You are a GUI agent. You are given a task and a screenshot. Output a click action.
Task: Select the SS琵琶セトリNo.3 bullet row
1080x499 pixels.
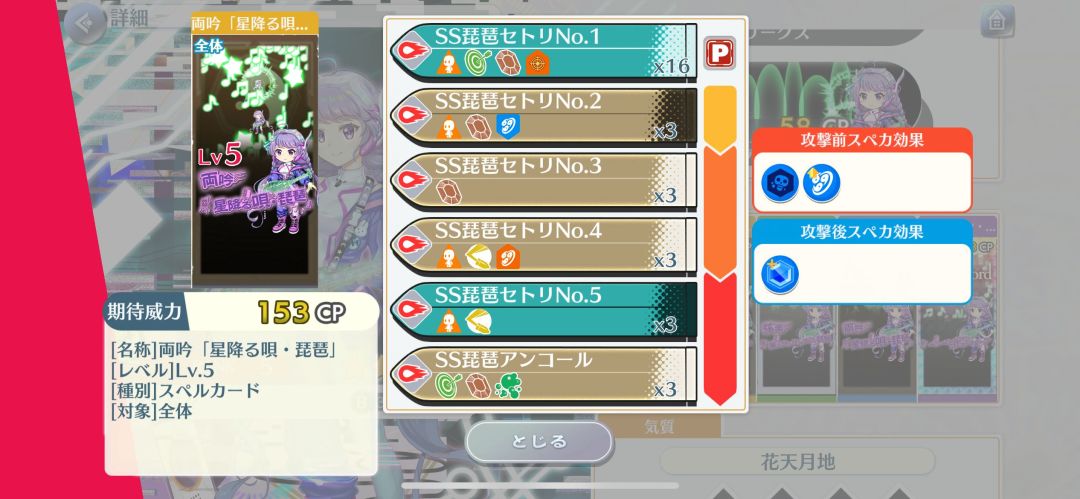[543, 181]
